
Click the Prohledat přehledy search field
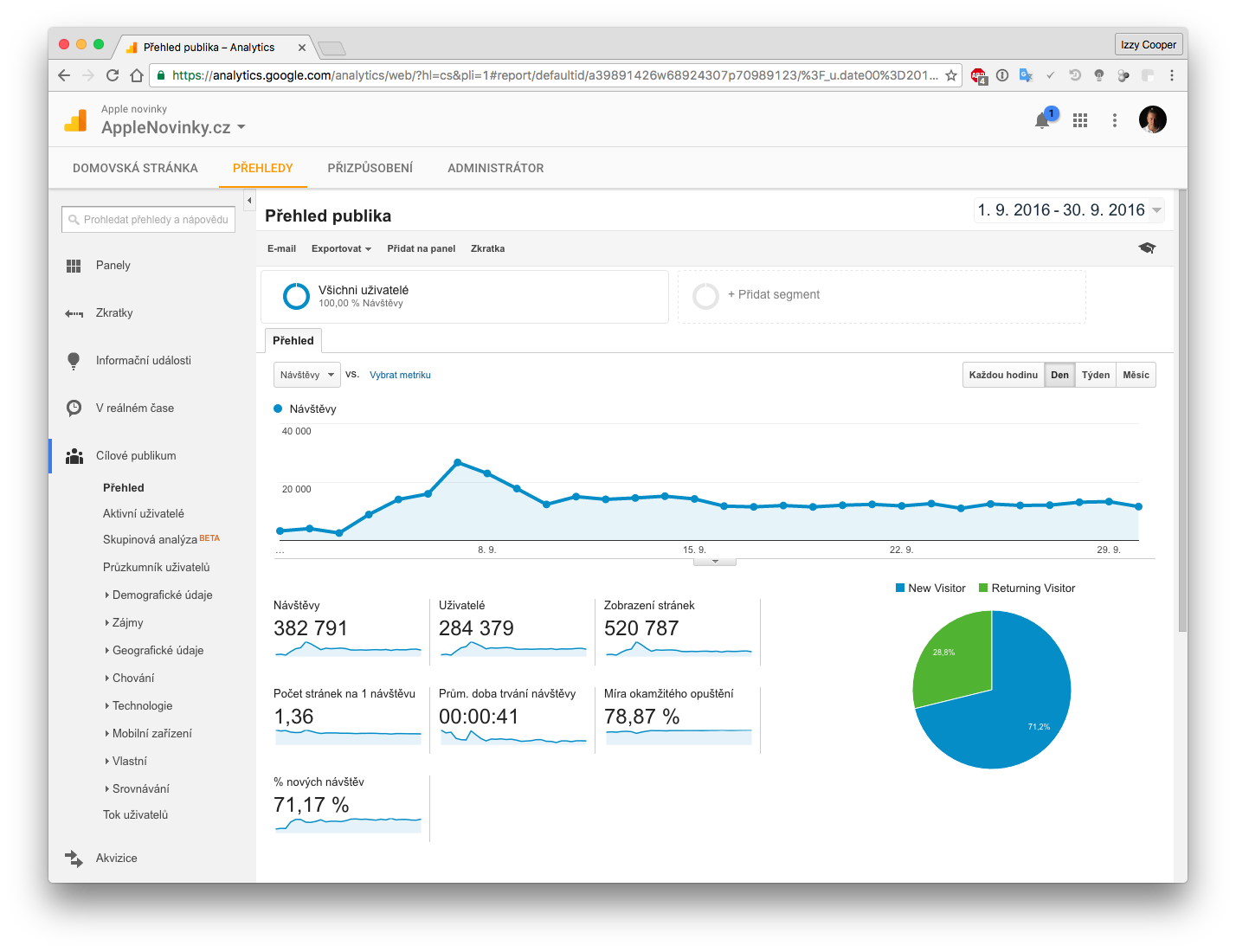point(149,220)
